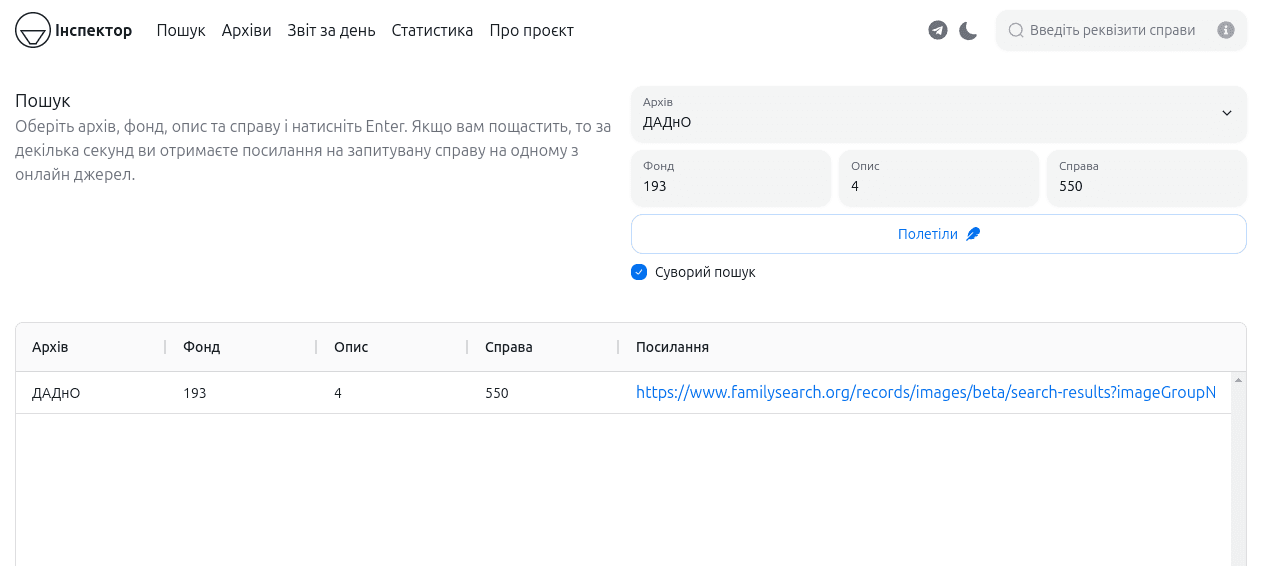Open the Пошук menu item

click(181, 31)
